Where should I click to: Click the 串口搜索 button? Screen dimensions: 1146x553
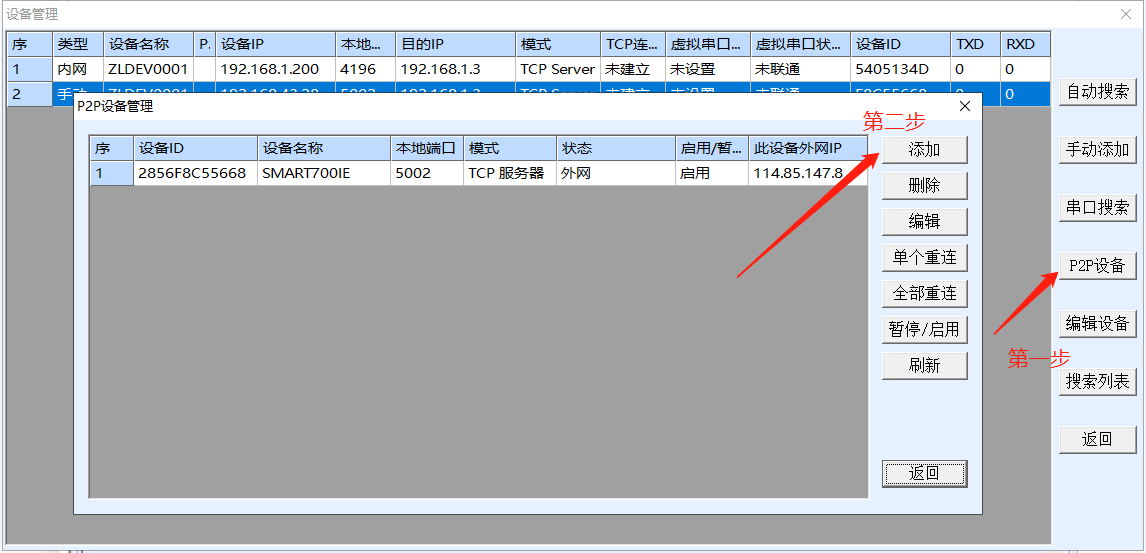tap(1097, 208)
